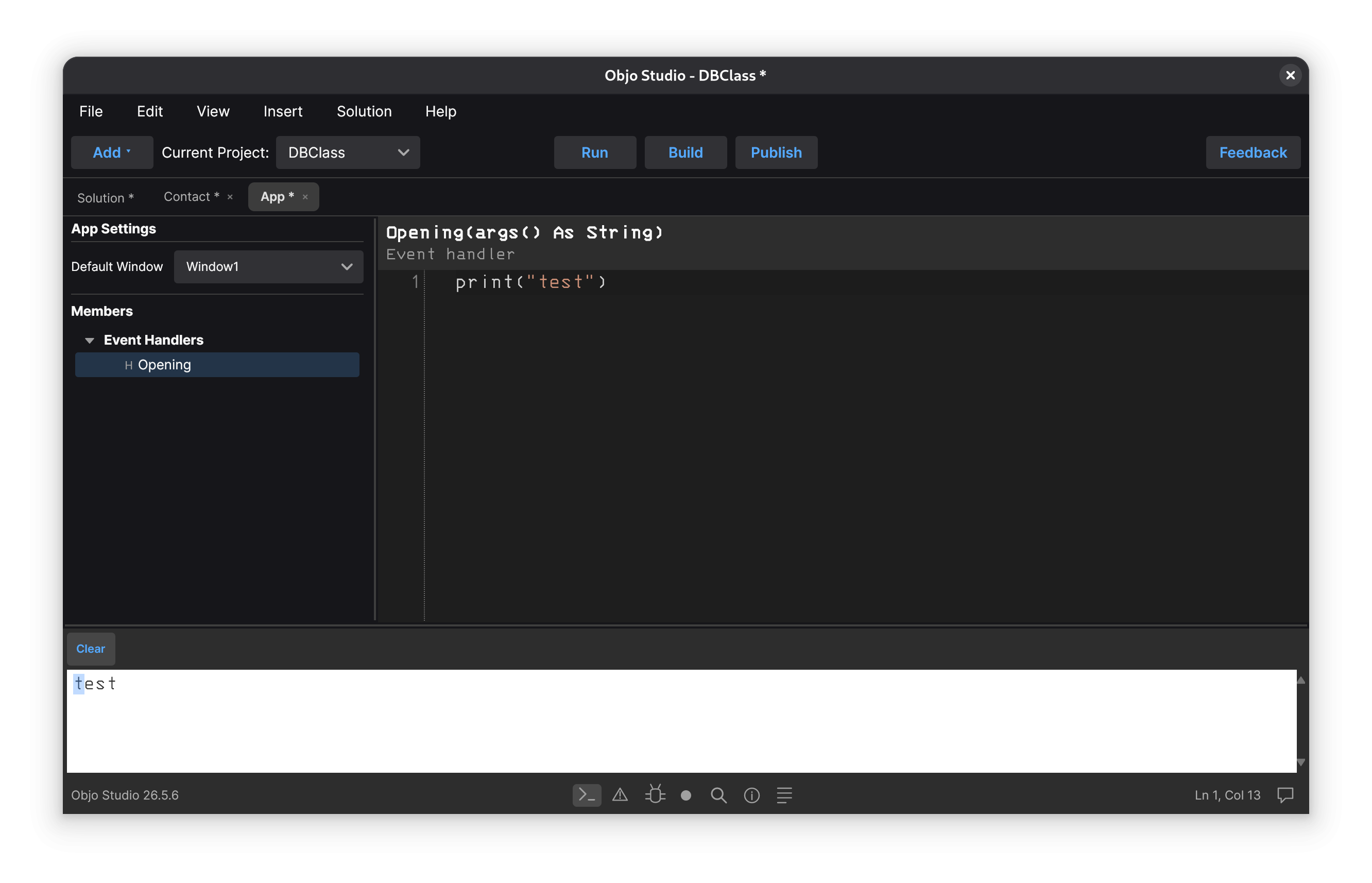The height and width of the screenshot is (883, 1372).
Task: Click the Build button
Action: [685, 152]
